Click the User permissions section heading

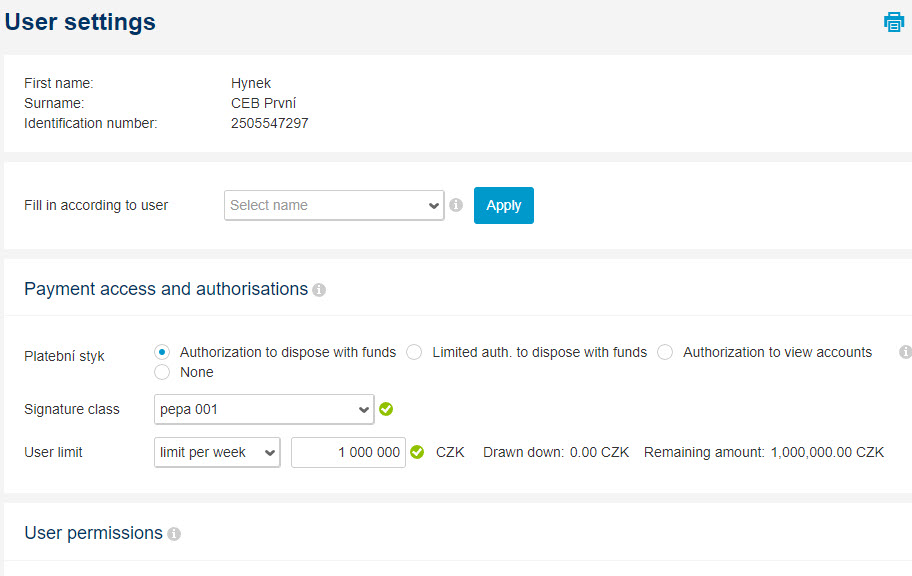(94, 533)
